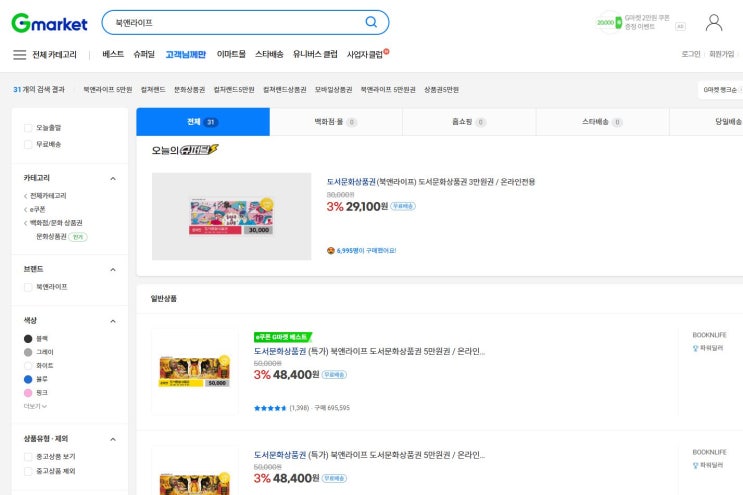
Task: Click the 파워딜러 icon under the first BOOKNLIFE
Action: pos(696,348)
